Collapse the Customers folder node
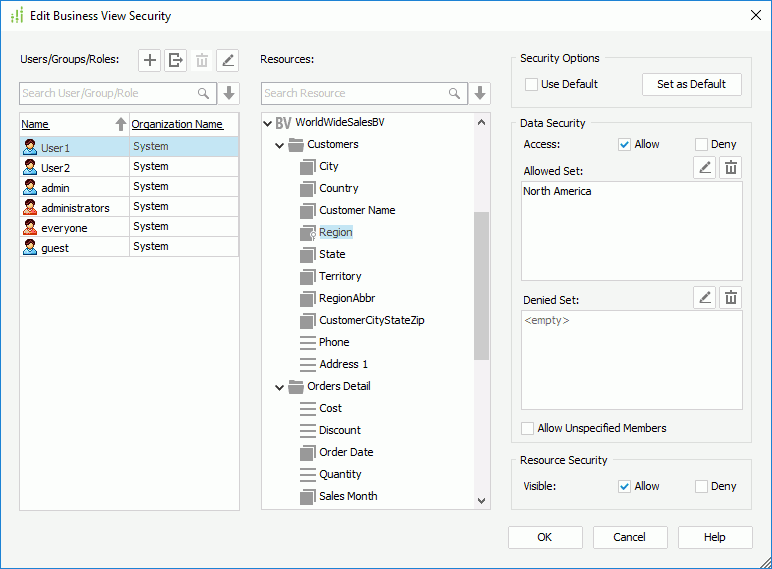 280,145
